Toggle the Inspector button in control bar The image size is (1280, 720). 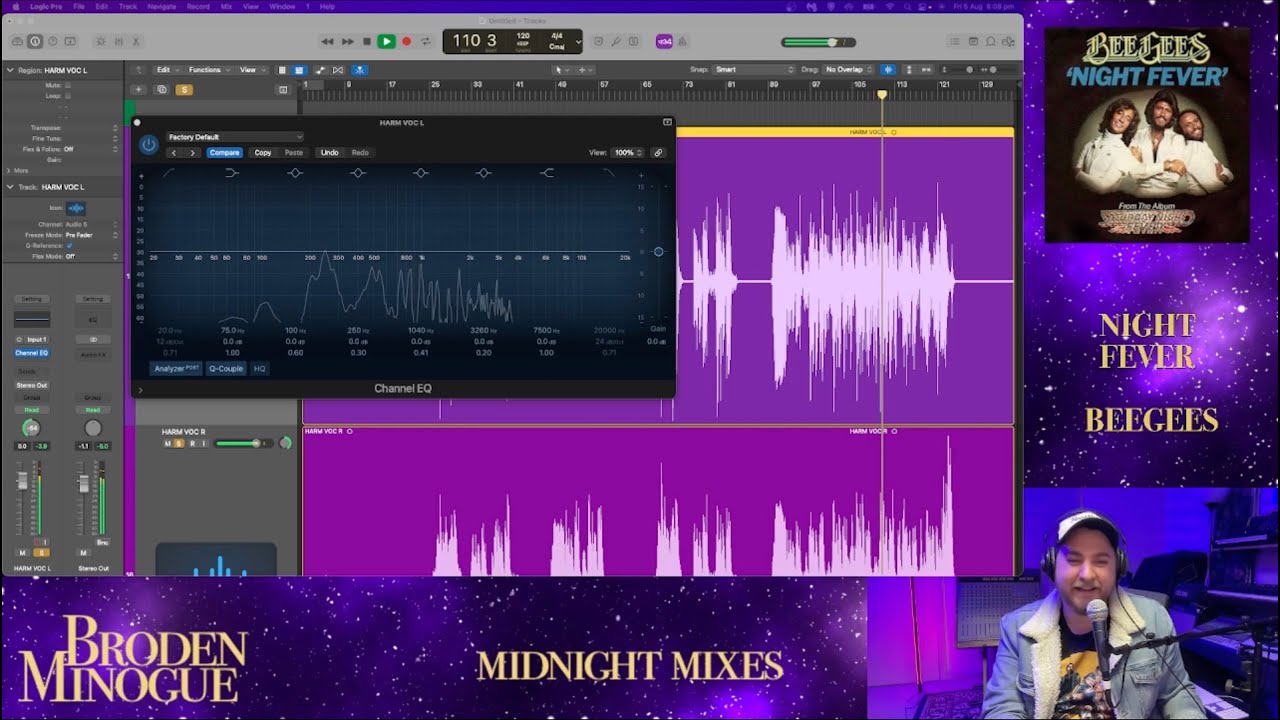coord(35,41)
